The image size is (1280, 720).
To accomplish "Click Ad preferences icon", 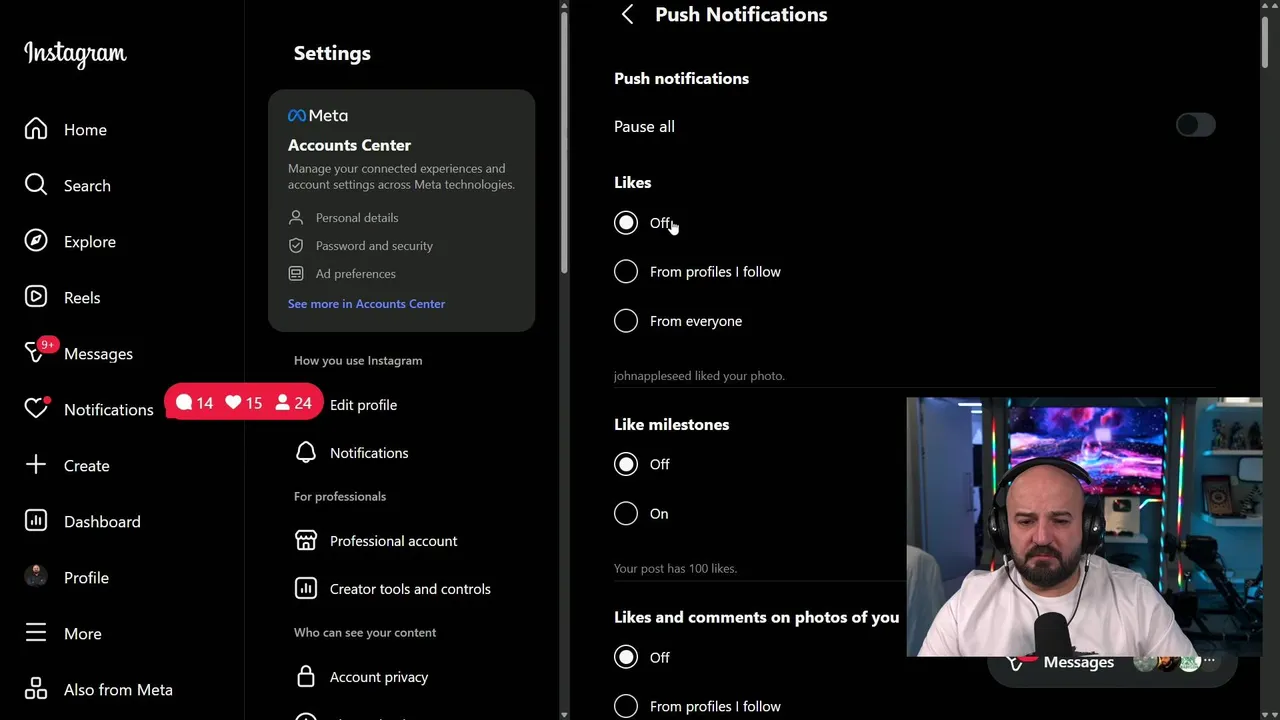I will click(296, 273).
